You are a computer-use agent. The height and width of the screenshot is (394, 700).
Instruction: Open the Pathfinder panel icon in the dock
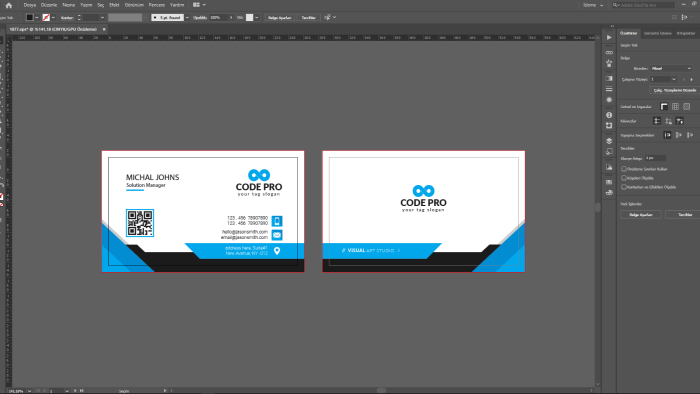click(609, 193)
